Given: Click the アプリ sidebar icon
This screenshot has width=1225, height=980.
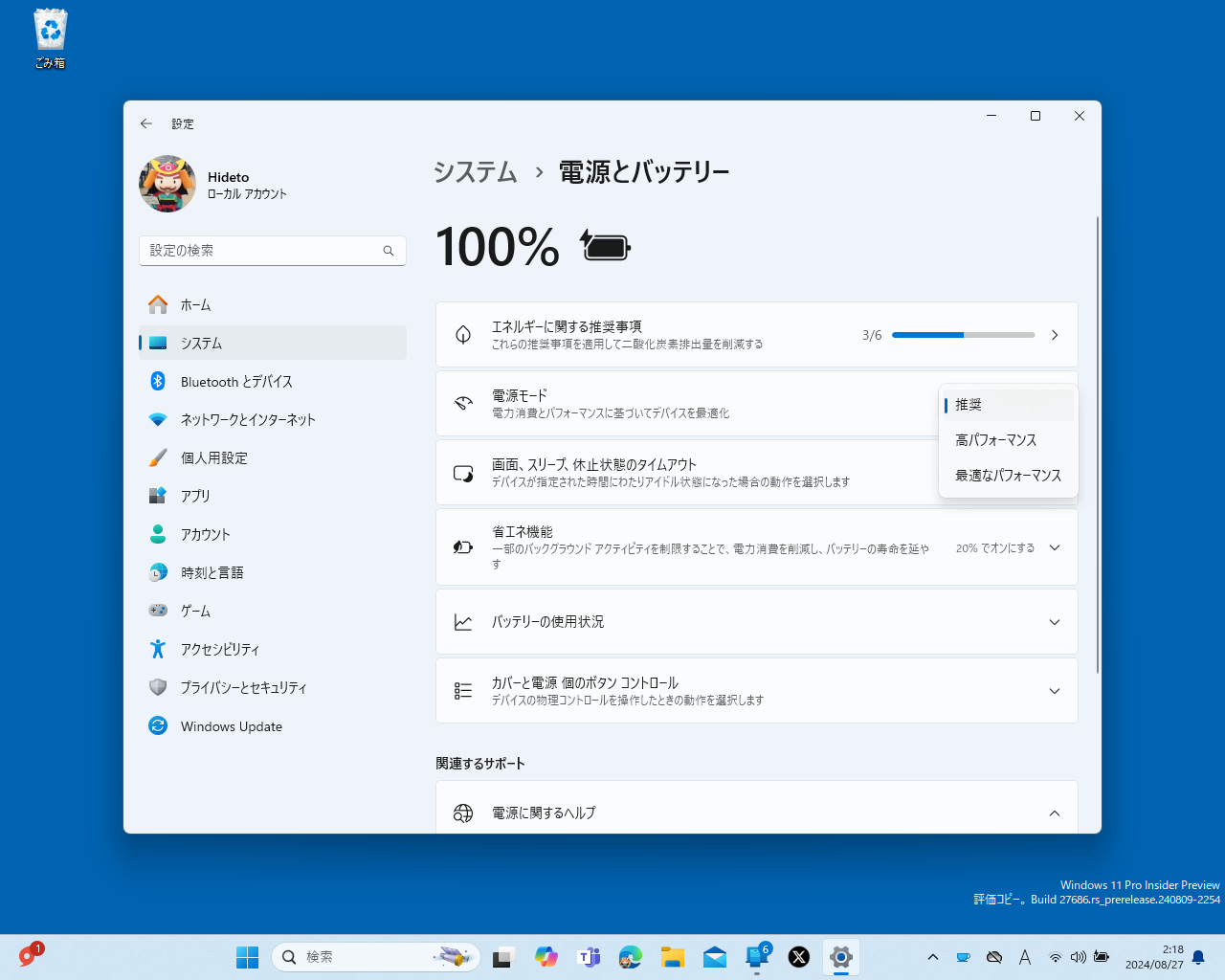Looking at the screenshot, I should click(158, 496).
